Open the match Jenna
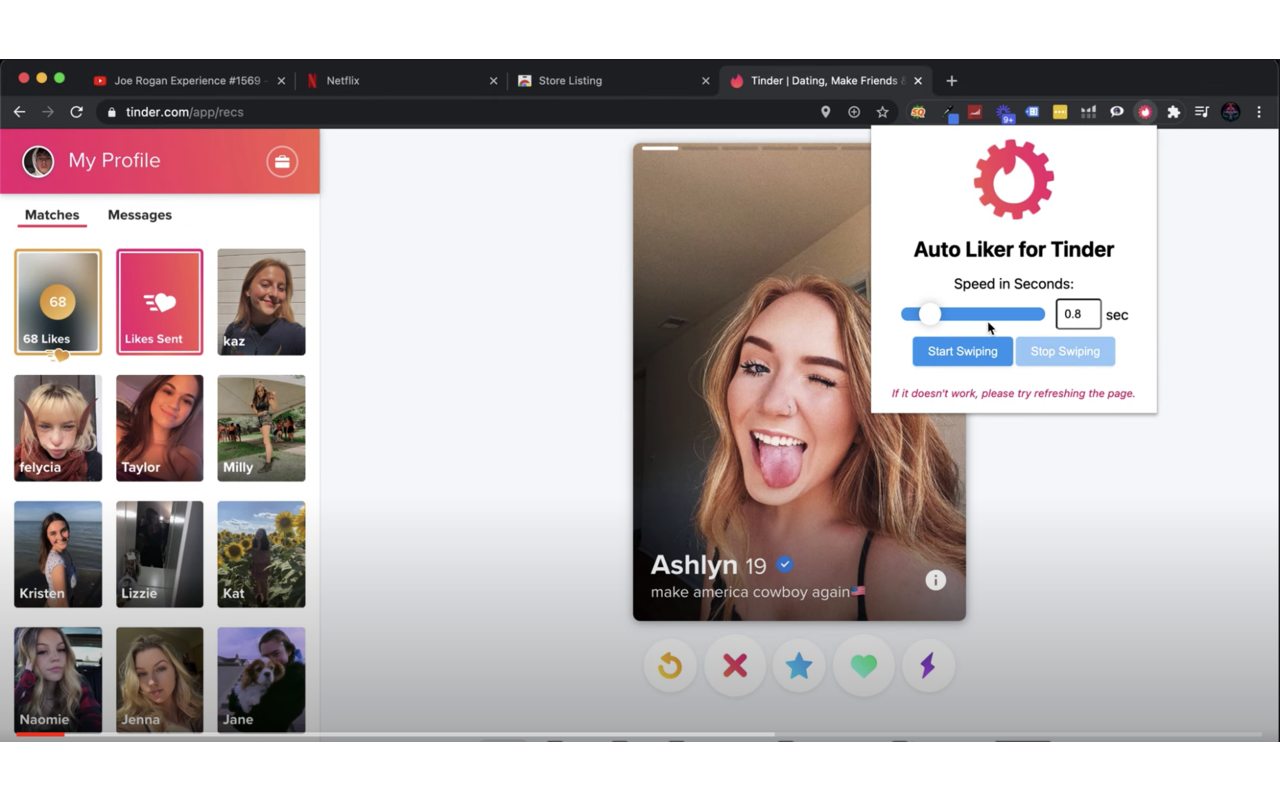 (160, 680)
